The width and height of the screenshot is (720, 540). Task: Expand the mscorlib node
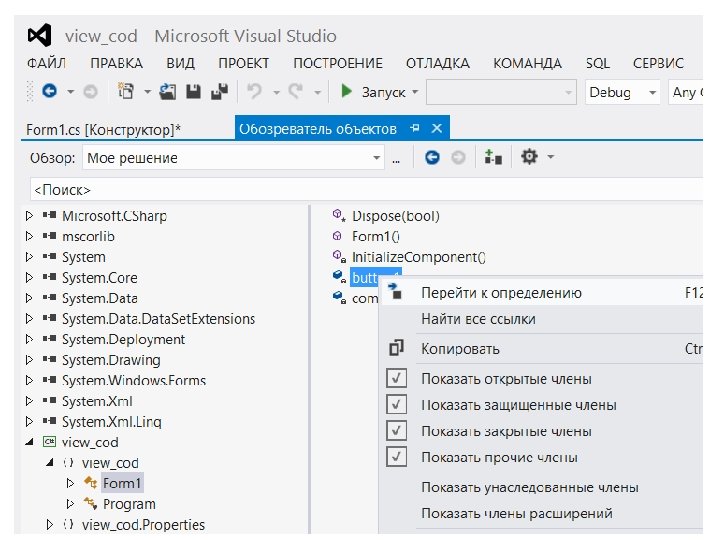click(x=29, y=236)
